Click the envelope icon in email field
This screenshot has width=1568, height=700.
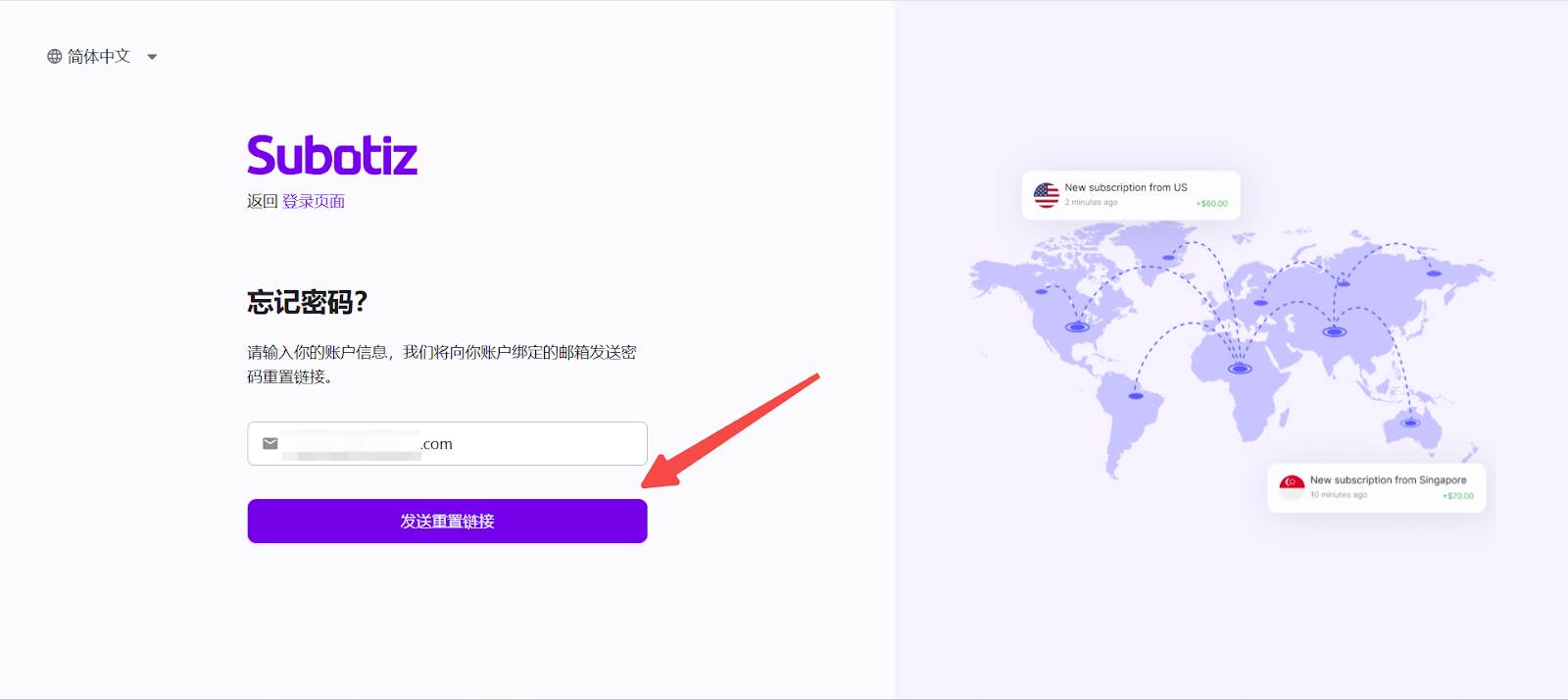[270, 444]
